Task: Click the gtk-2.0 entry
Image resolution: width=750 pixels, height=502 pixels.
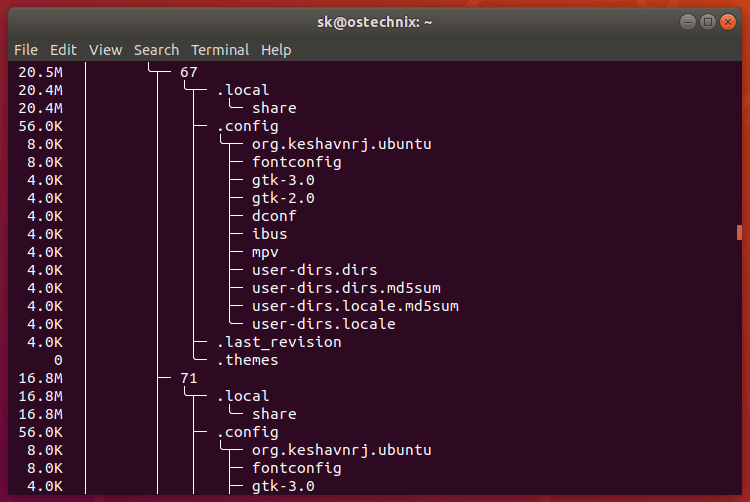Action: (x=283, y=198)
